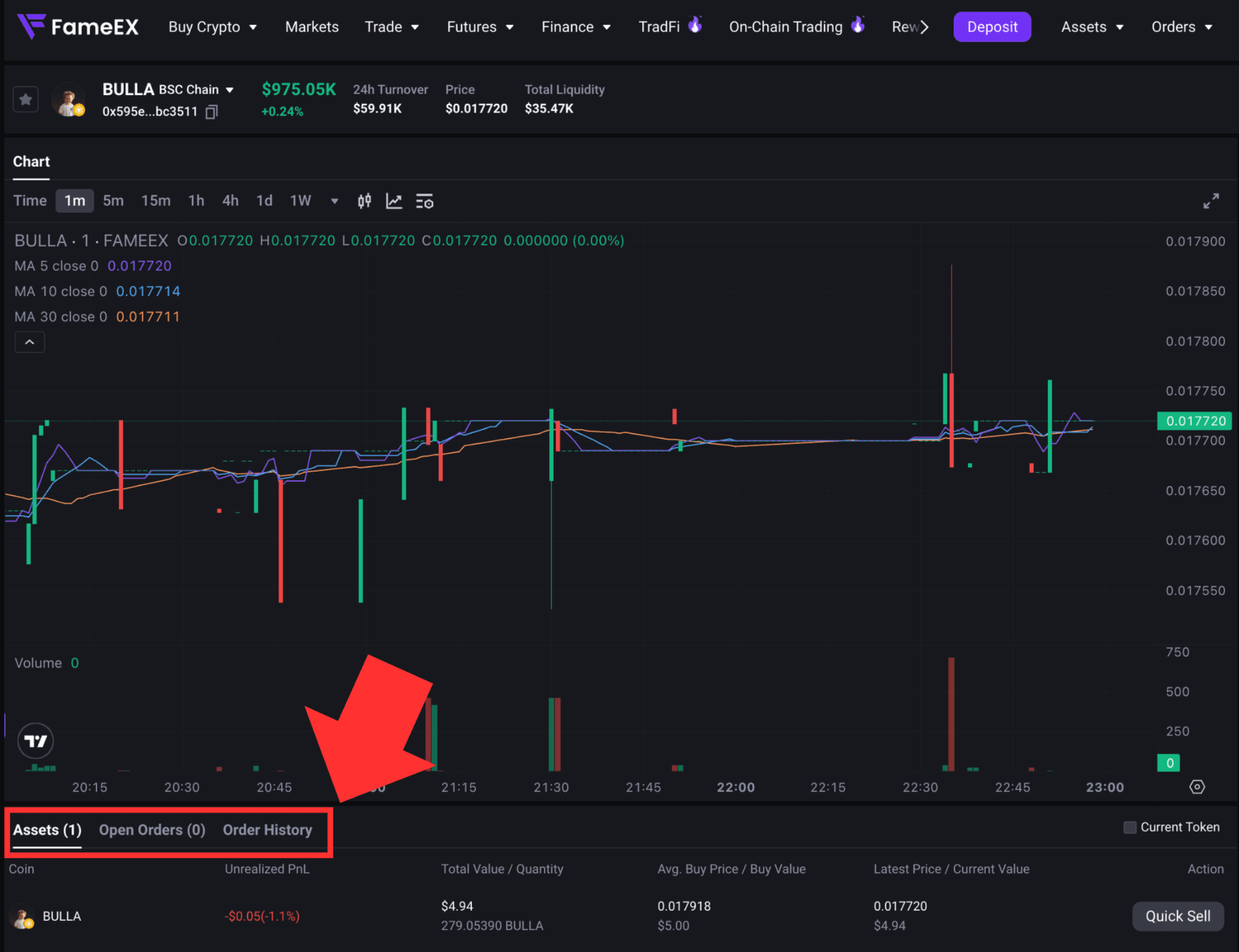Click the TradingView logo on chart
This screenshot has height=952, width=1239.
pyautogui.click(x=36, y=740)
